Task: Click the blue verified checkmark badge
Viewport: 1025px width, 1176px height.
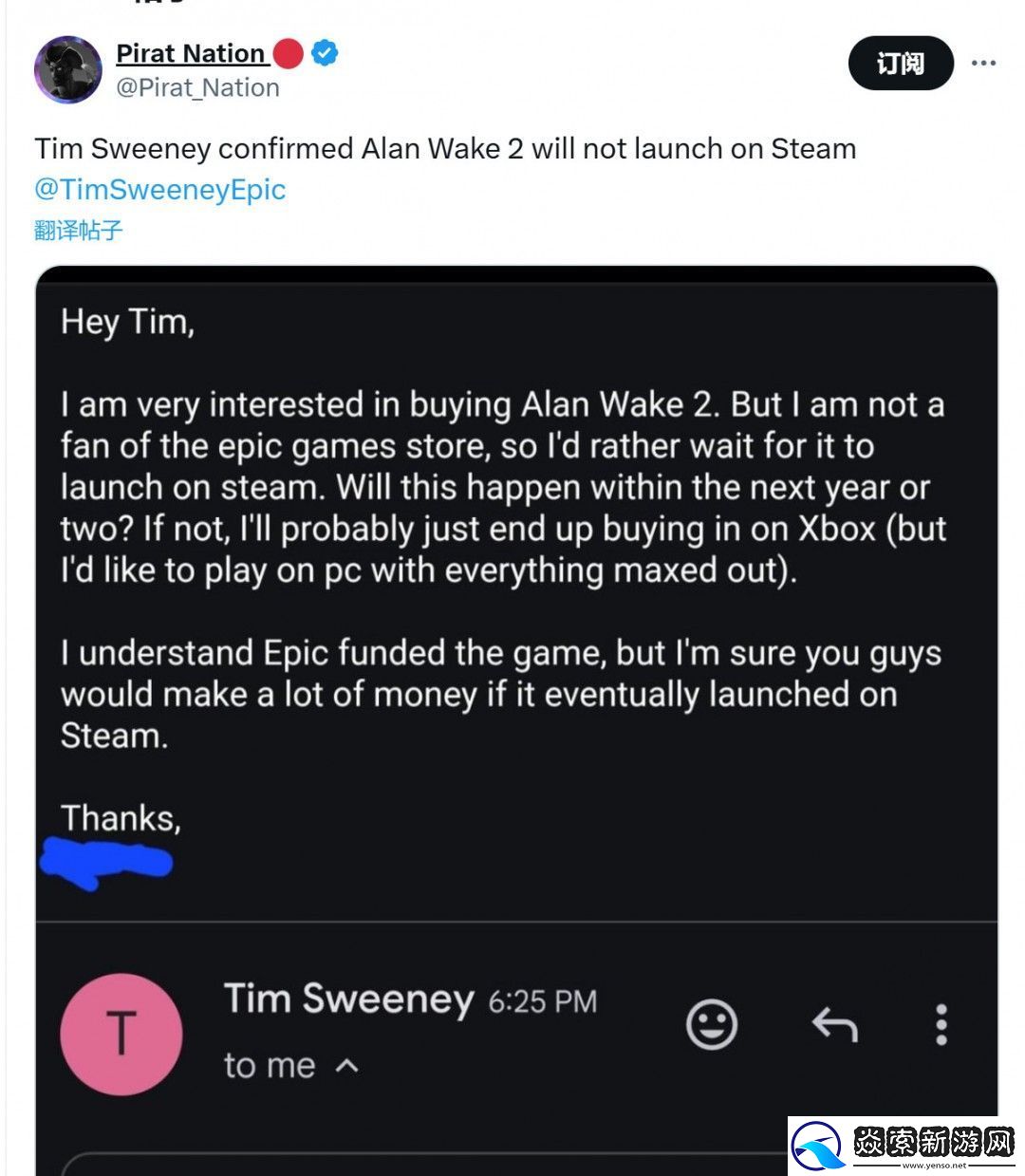Action: coord(325,54)
